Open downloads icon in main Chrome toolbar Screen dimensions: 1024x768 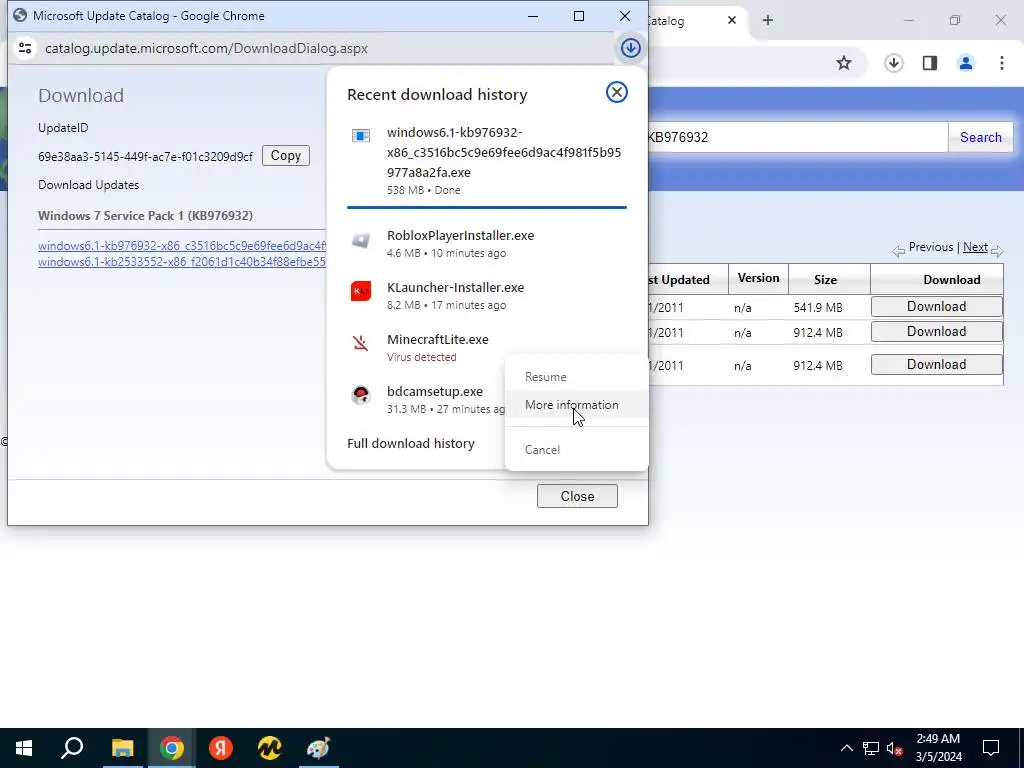point(893,63)
